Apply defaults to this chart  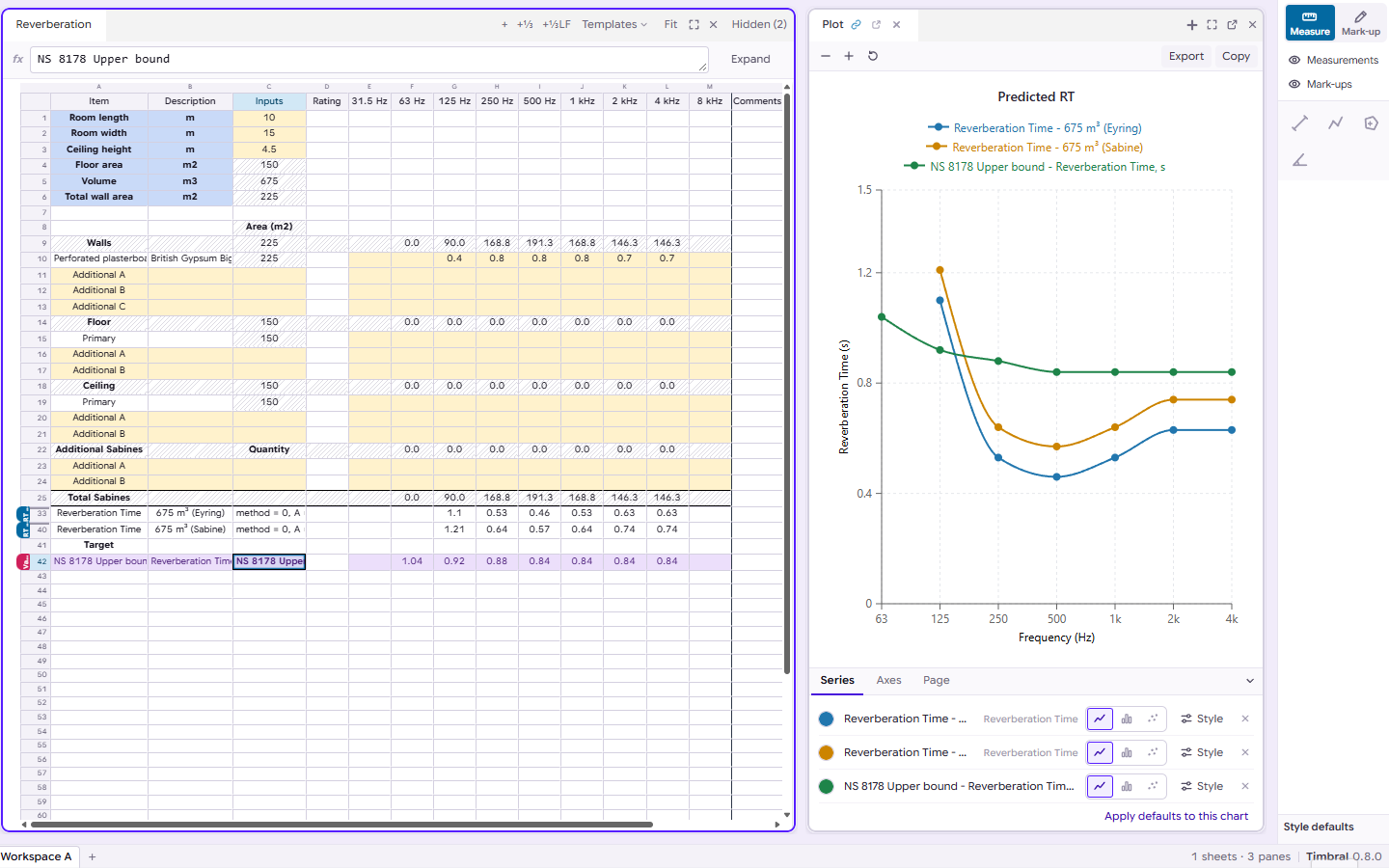(x=1176, y=816)
